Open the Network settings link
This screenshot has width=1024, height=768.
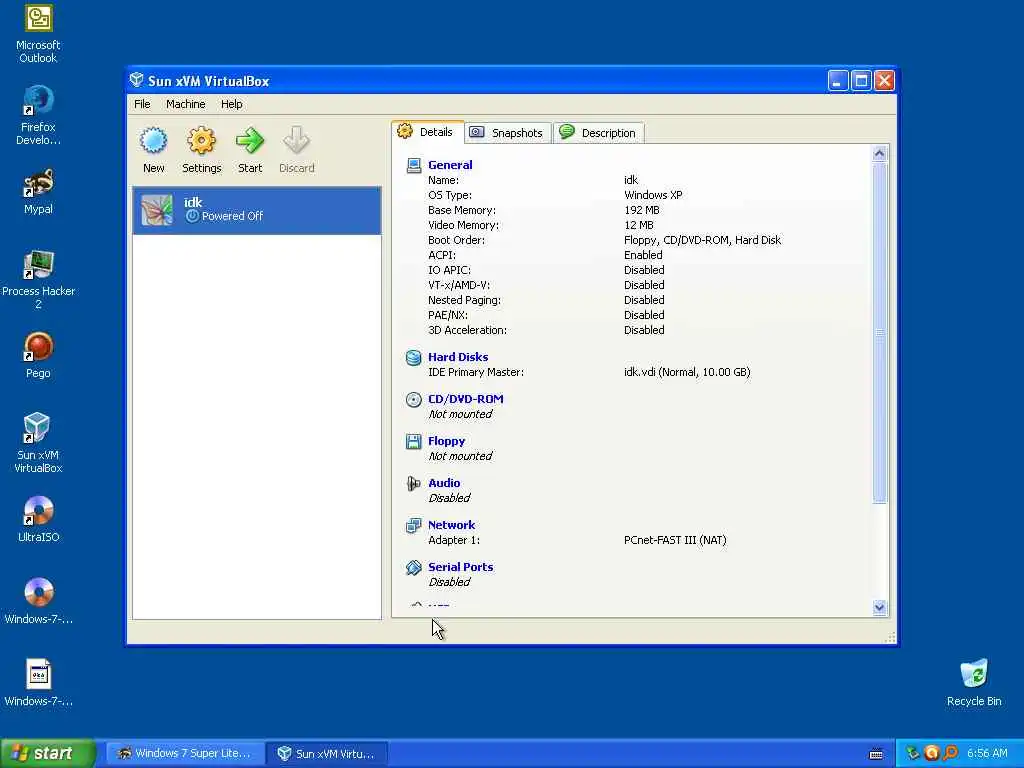point(451,525)
